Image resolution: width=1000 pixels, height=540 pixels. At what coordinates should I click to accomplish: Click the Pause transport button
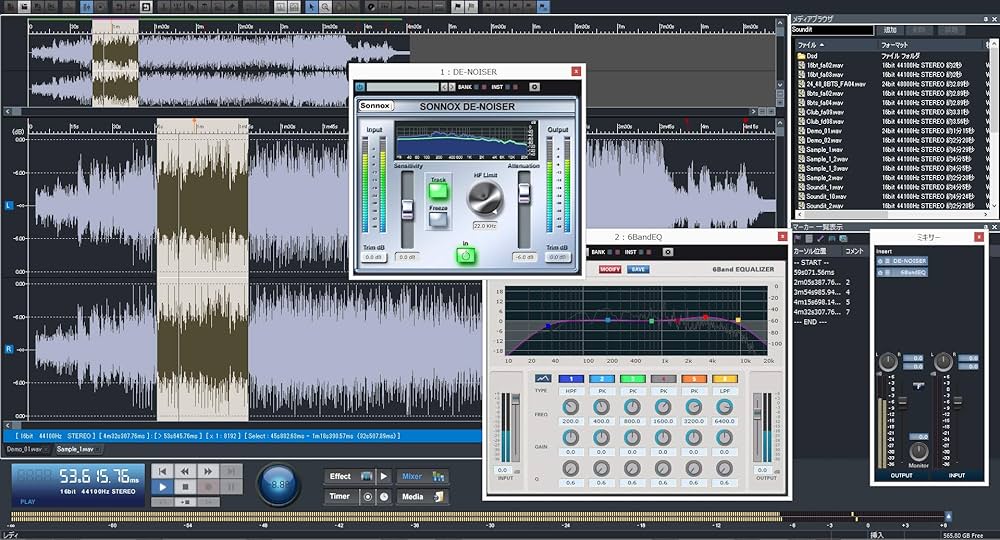click(x=232, y=486)
